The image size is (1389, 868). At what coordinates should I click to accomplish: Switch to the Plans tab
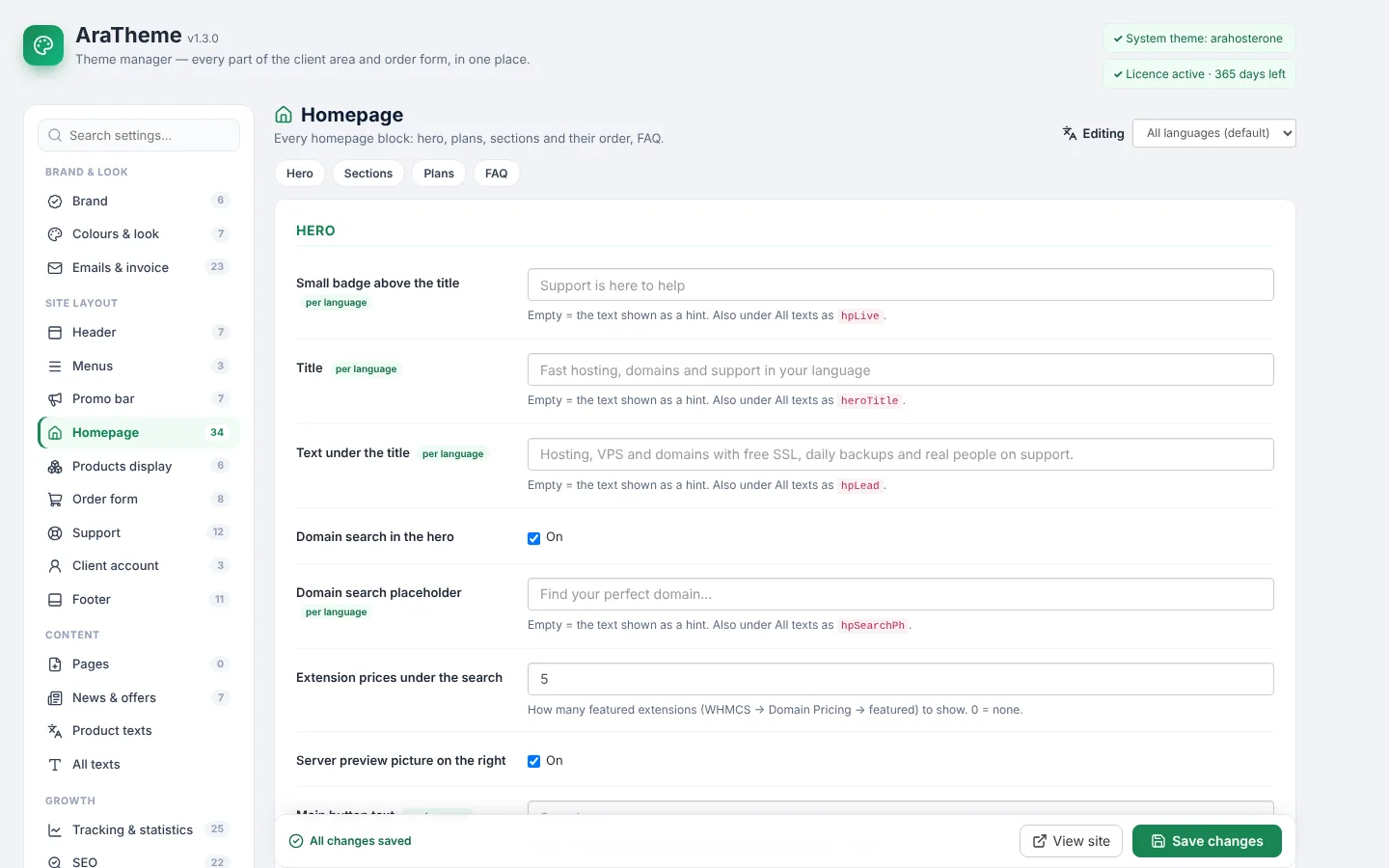[439, 174]
